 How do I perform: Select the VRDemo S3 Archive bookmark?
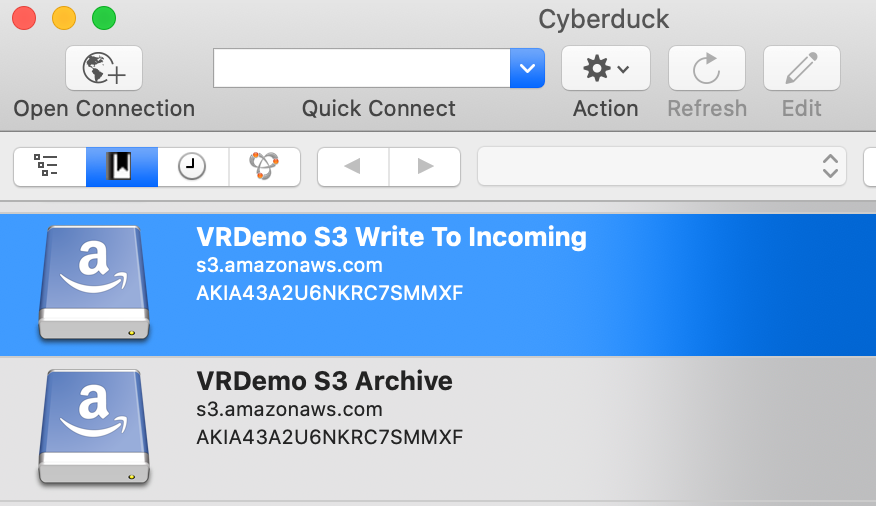click(438, 428)
